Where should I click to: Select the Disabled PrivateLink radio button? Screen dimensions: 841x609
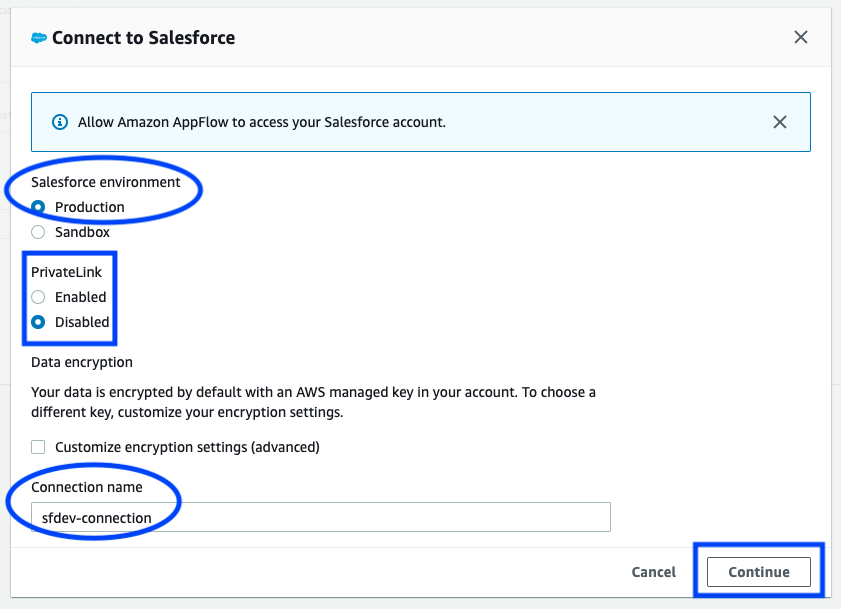(x=38, y=322)
